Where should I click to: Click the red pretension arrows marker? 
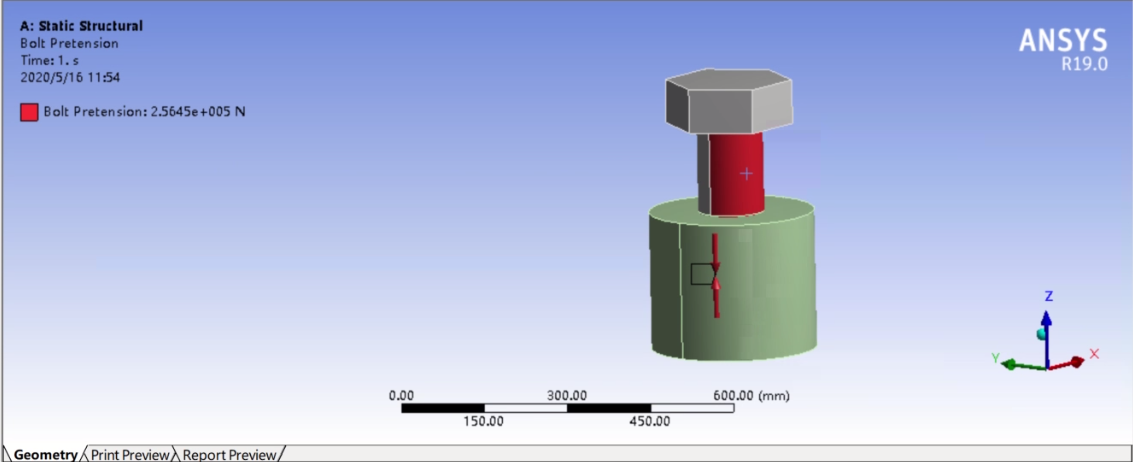pos(715,275)
